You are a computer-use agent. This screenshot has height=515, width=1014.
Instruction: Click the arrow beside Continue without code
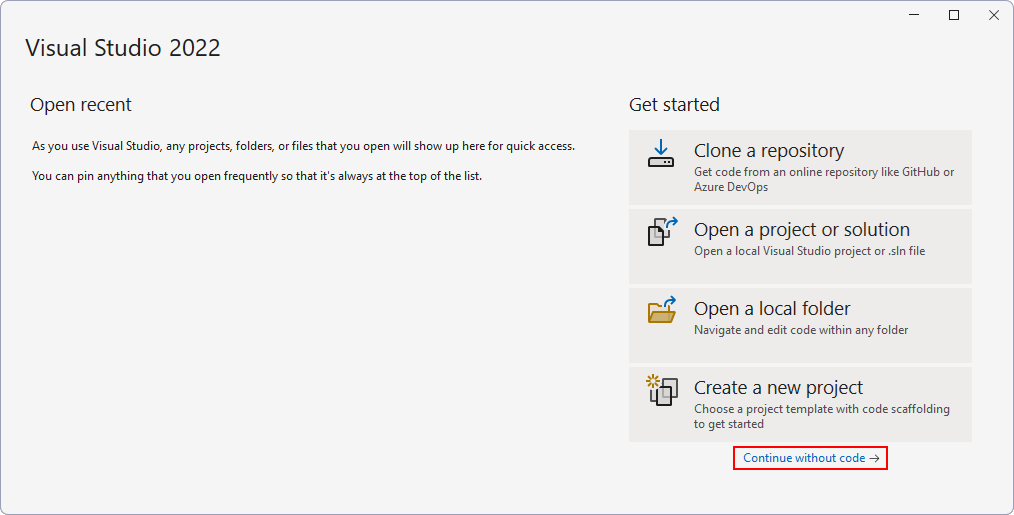pyautogui.click(x=874, y=458)
